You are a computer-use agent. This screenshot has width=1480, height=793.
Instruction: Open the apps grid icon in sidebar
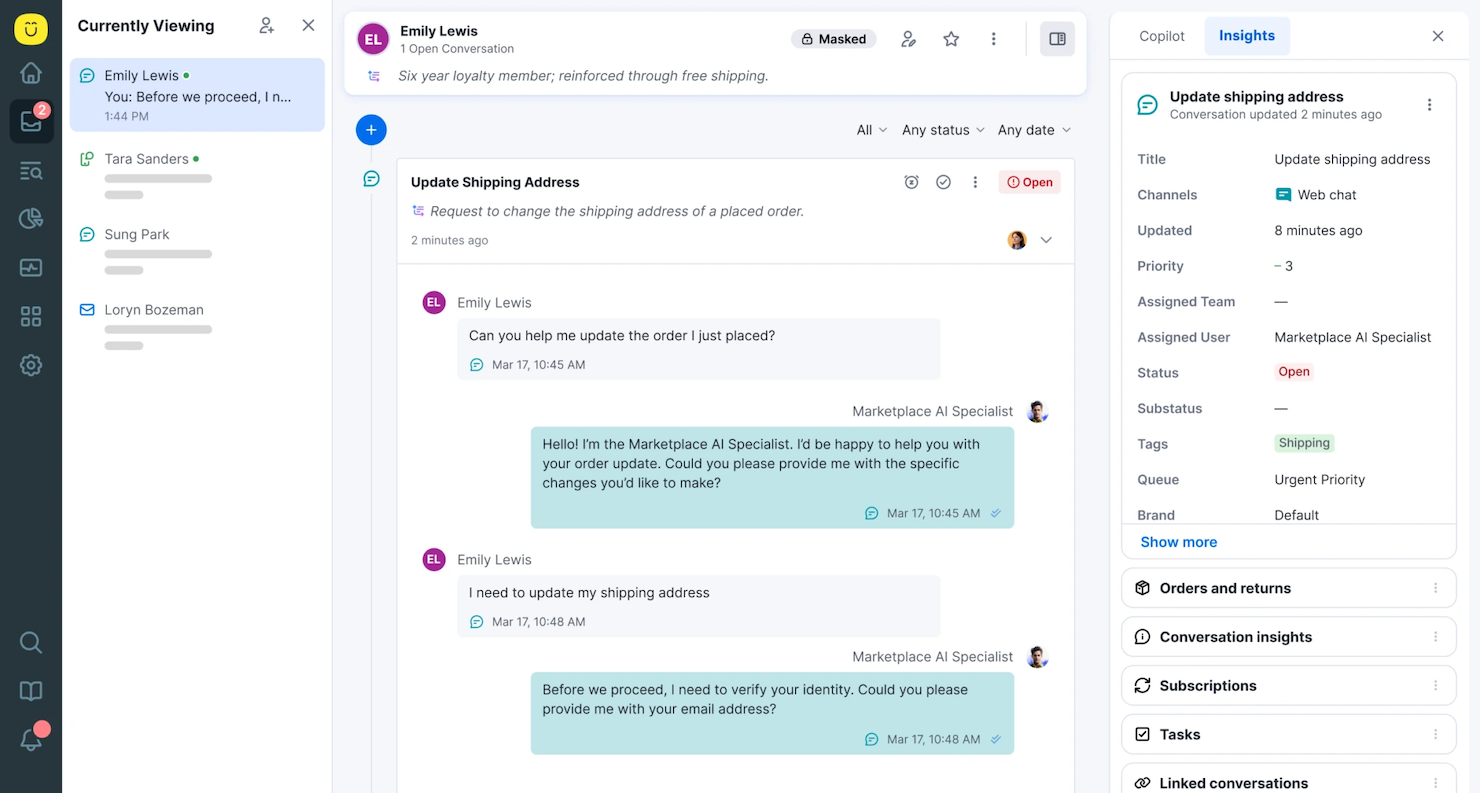point(31,316)
